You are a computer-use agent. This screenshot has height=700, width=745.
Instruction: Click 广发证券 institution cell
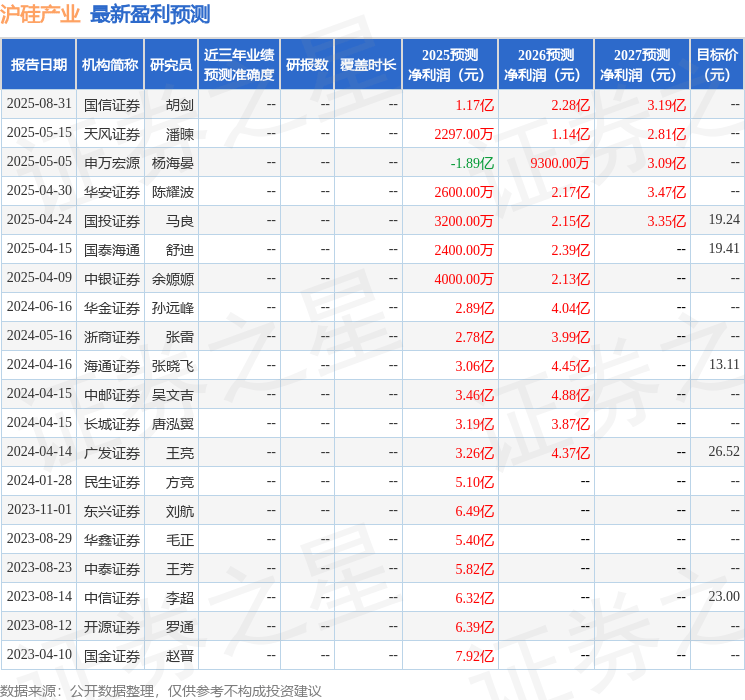point(112,453)
